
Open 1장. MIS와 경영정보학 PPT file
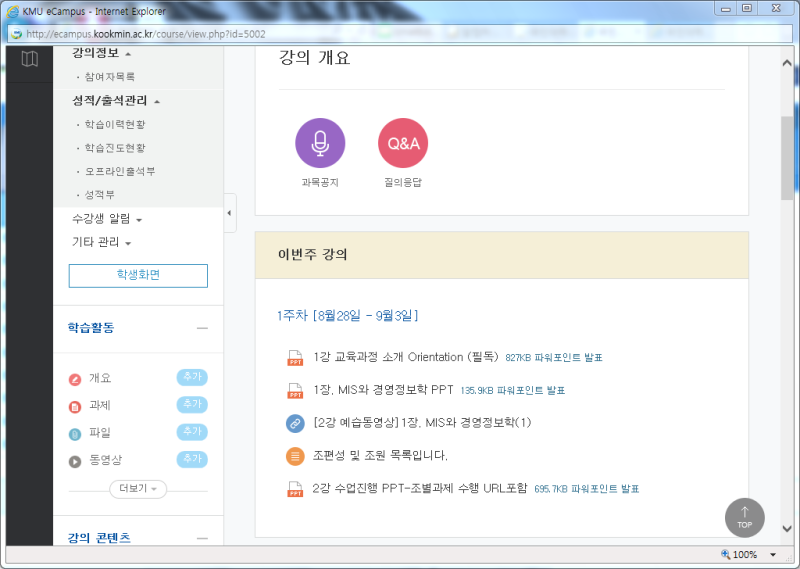tap(383, 390)
